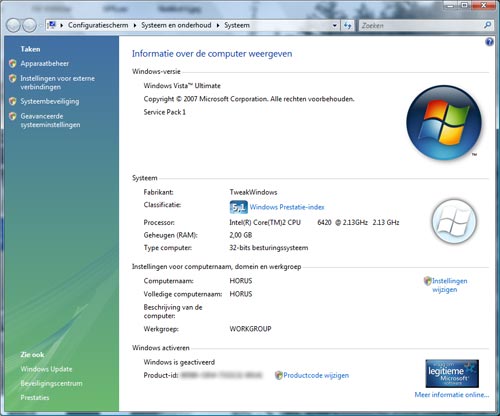Focus the Zoeken search field

(x=420, y=25)
